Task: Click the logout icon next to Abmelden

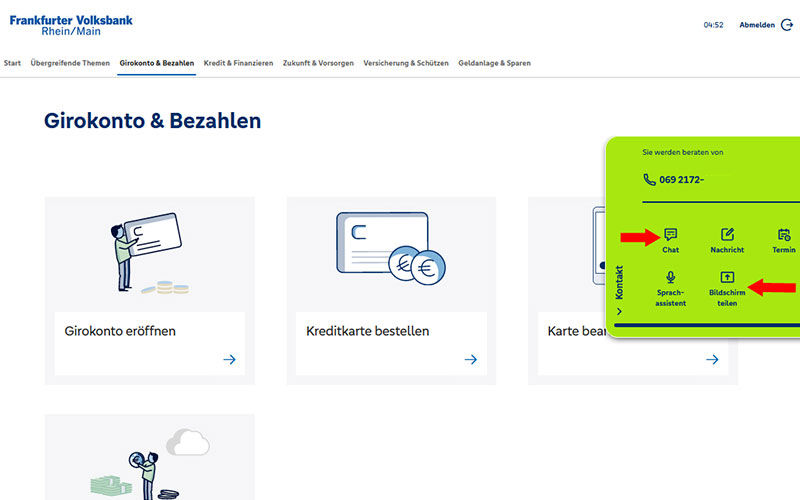Action: click(787, 25)
